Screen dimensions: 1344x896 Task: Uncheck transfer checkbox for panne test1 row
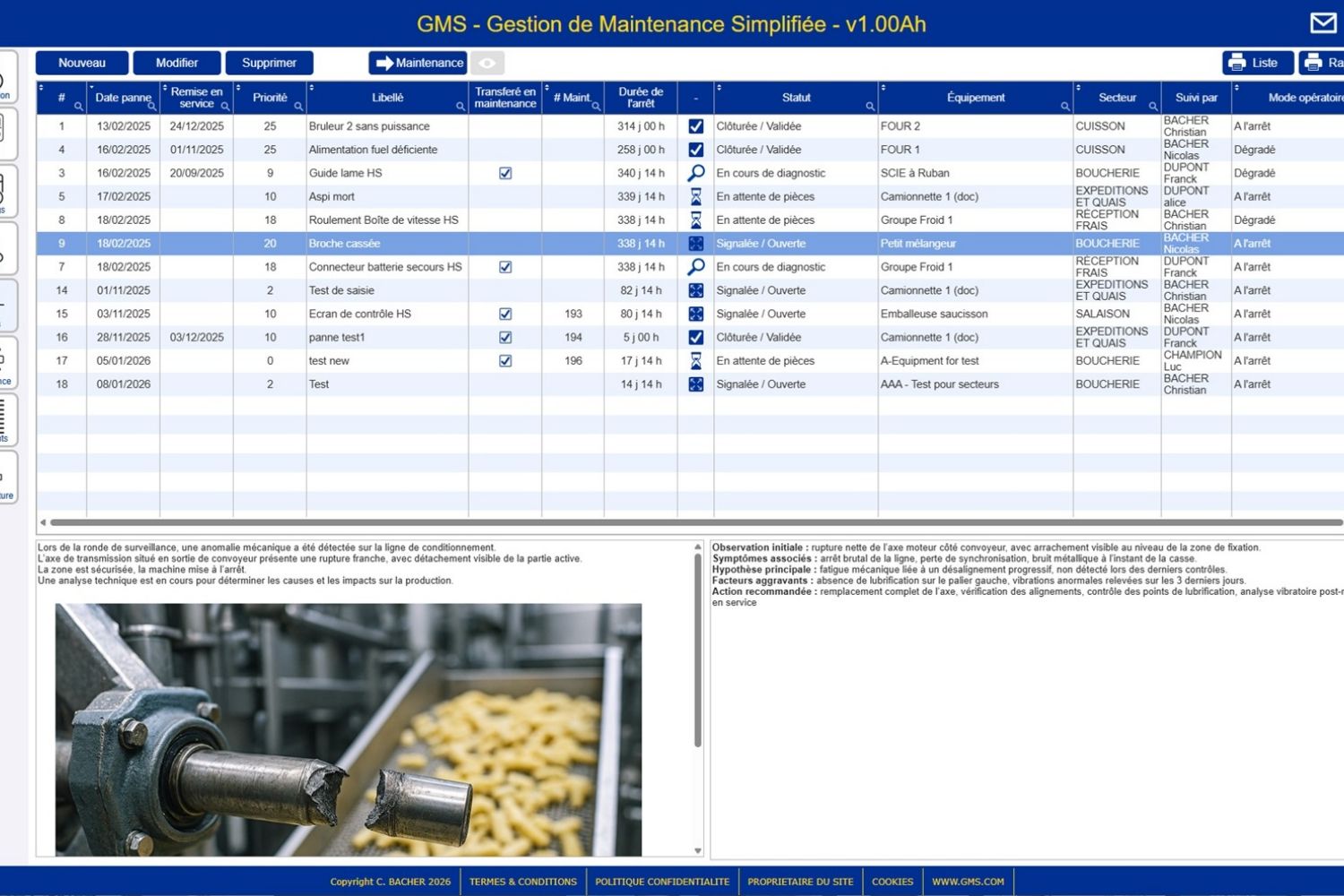(505, 338)
